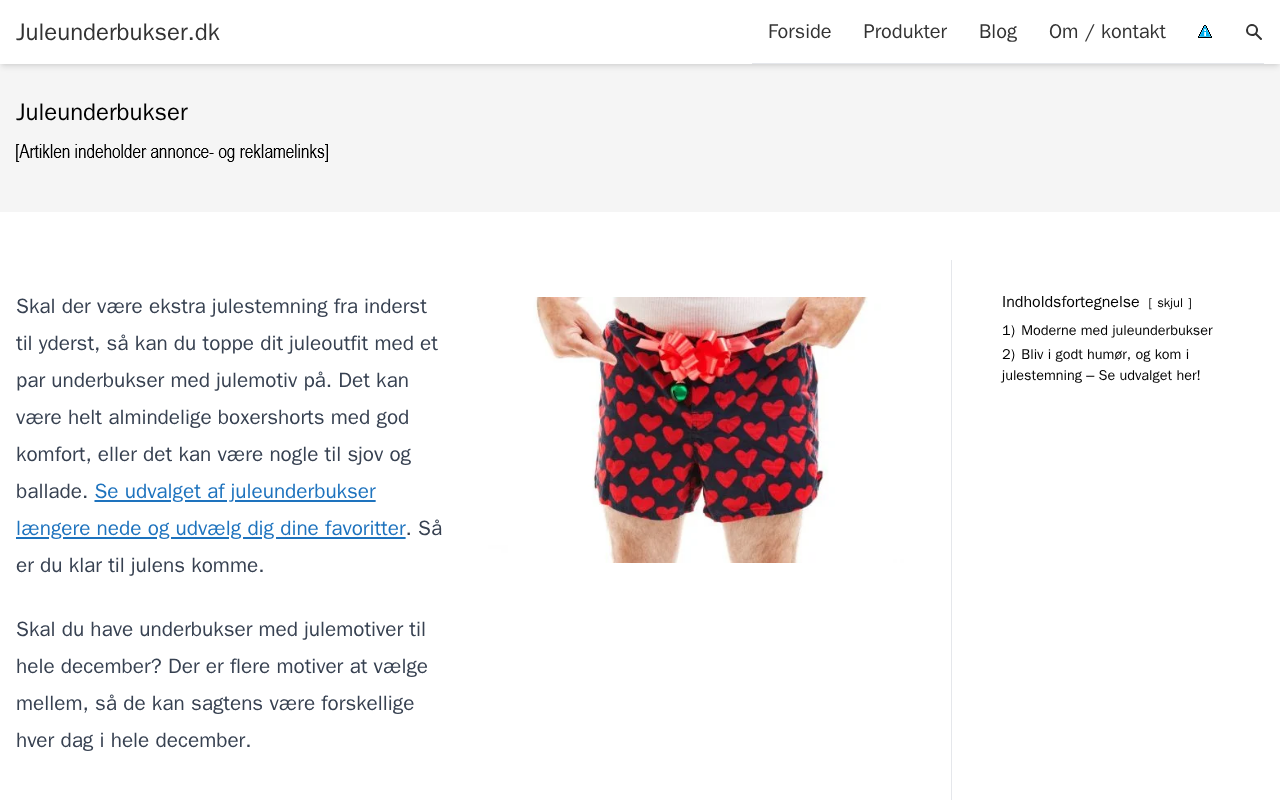Image resolution: width=1280 pixels, height=800 pixels.
Task: Click the heart boxer shorts image
Action: coord(701,430)
